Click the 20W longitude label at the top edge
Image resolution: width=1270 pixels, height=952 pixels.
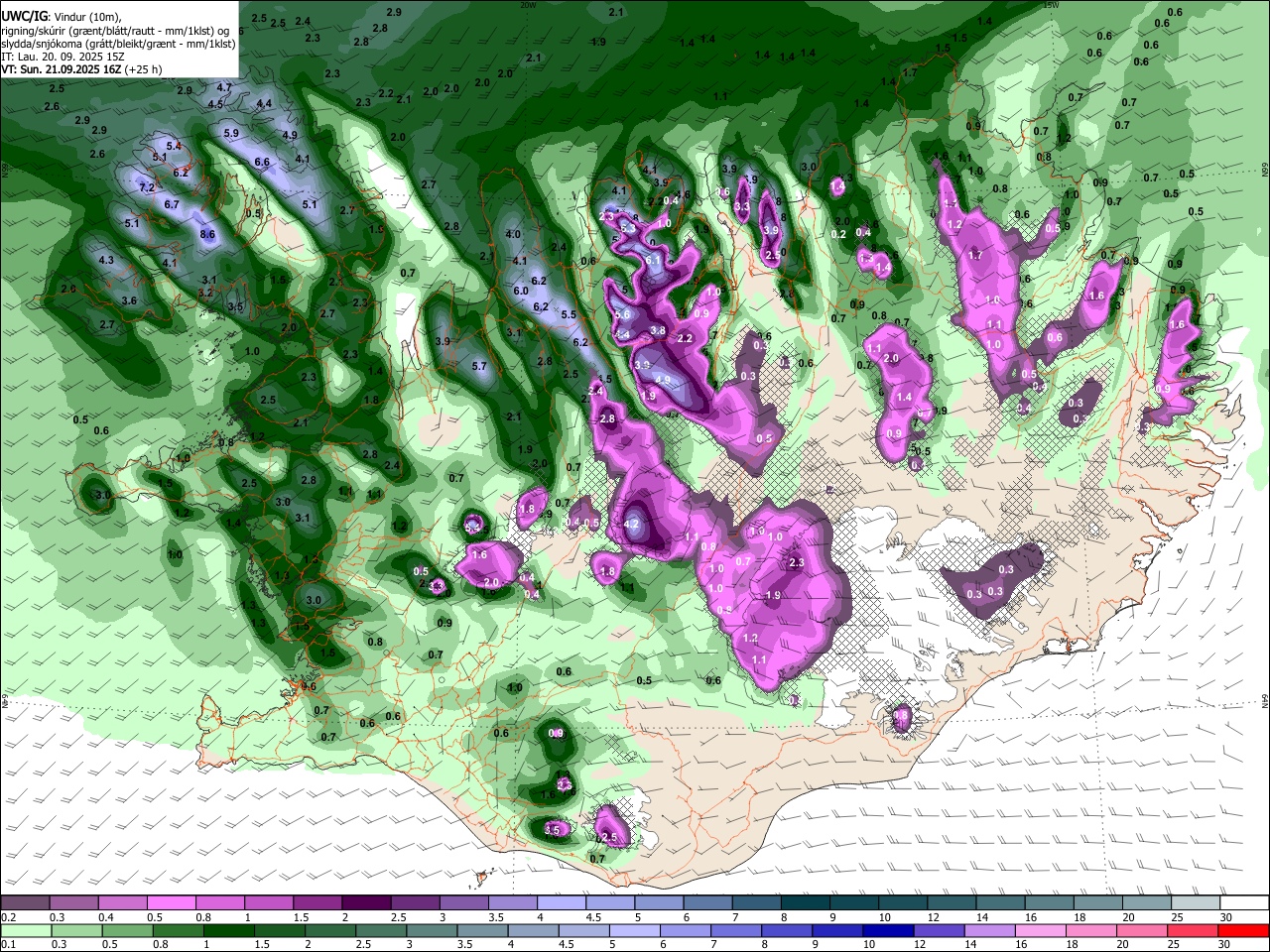[x=528, y=5]
